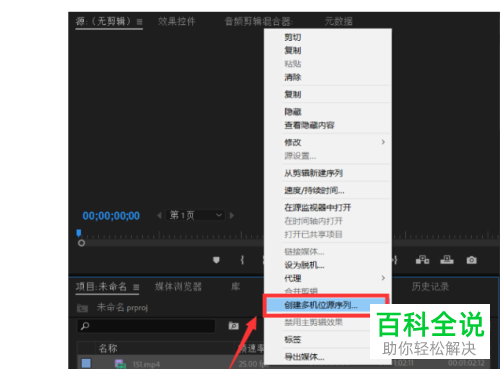This screenshot has height=369, width=500.
Task: Select the 项目:未命名 tab
Action: [101, 287]
